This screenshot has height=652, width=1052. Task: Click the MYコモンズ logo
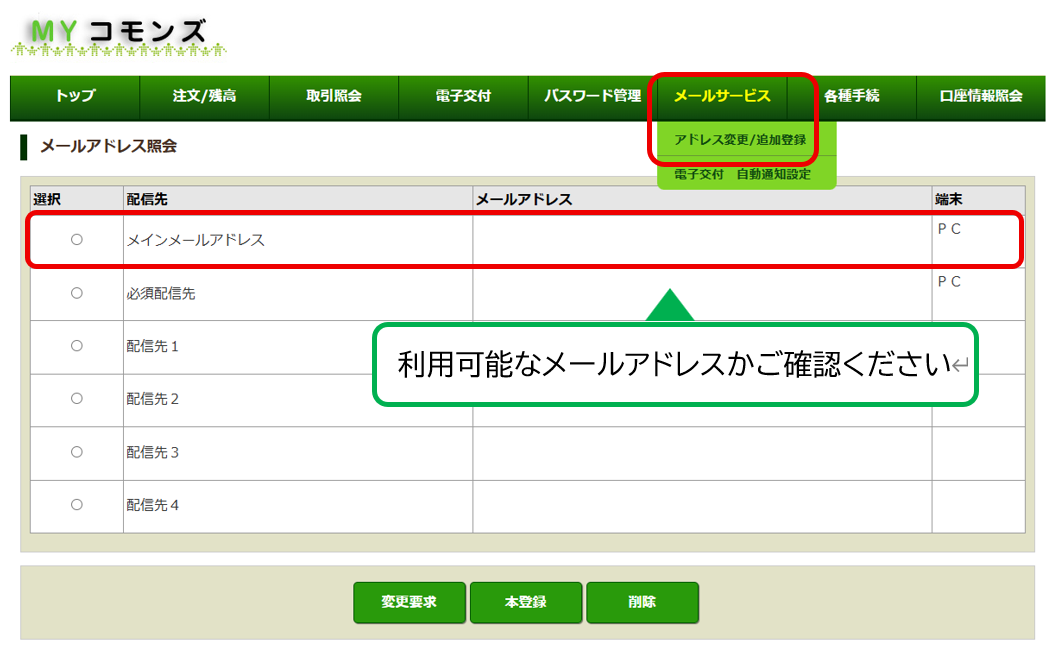(118, 35)
